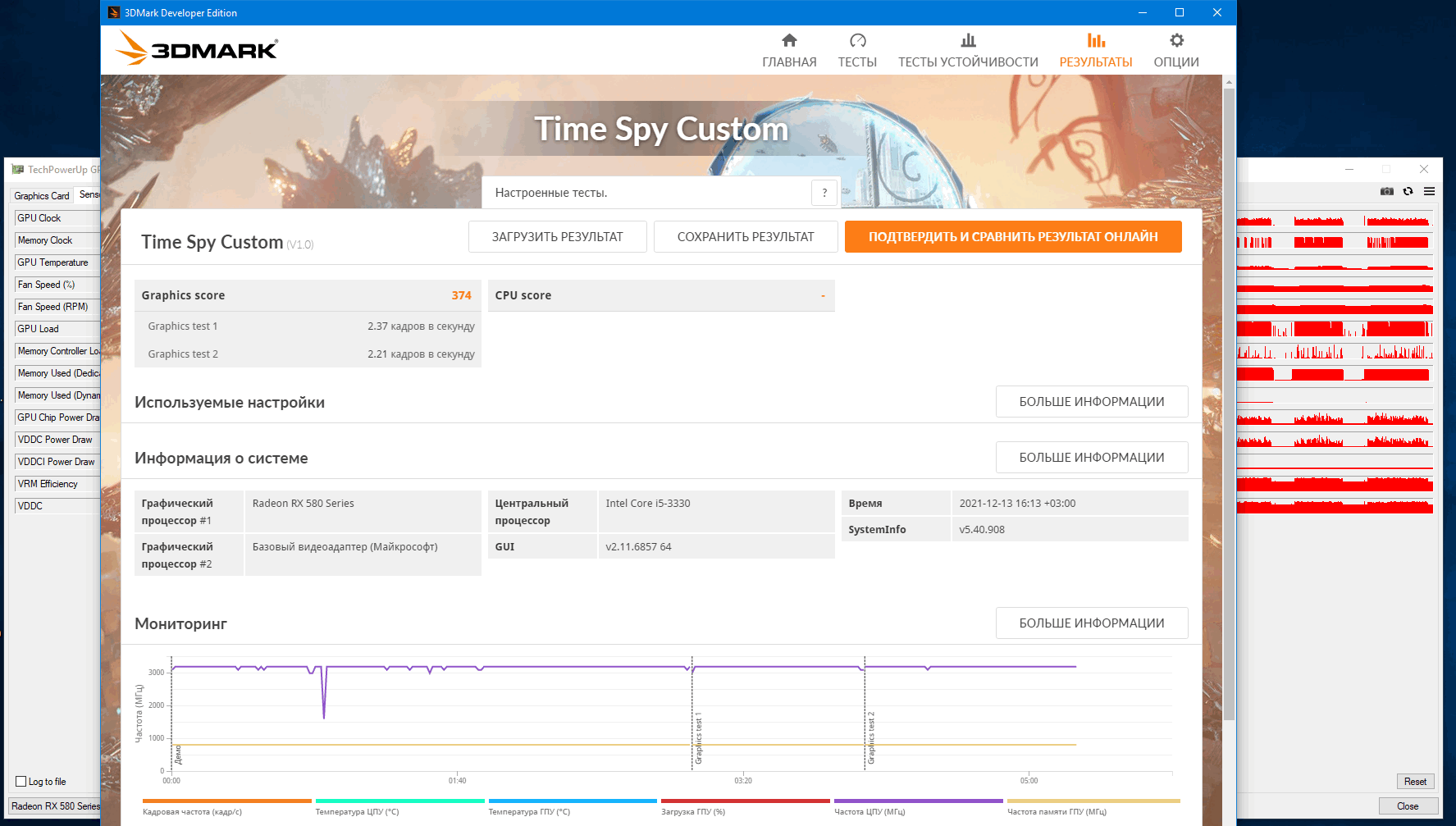The image size is (1456, 826).
Task: Open the ТЕСТЫ tab
Action: tap(857, 51)
